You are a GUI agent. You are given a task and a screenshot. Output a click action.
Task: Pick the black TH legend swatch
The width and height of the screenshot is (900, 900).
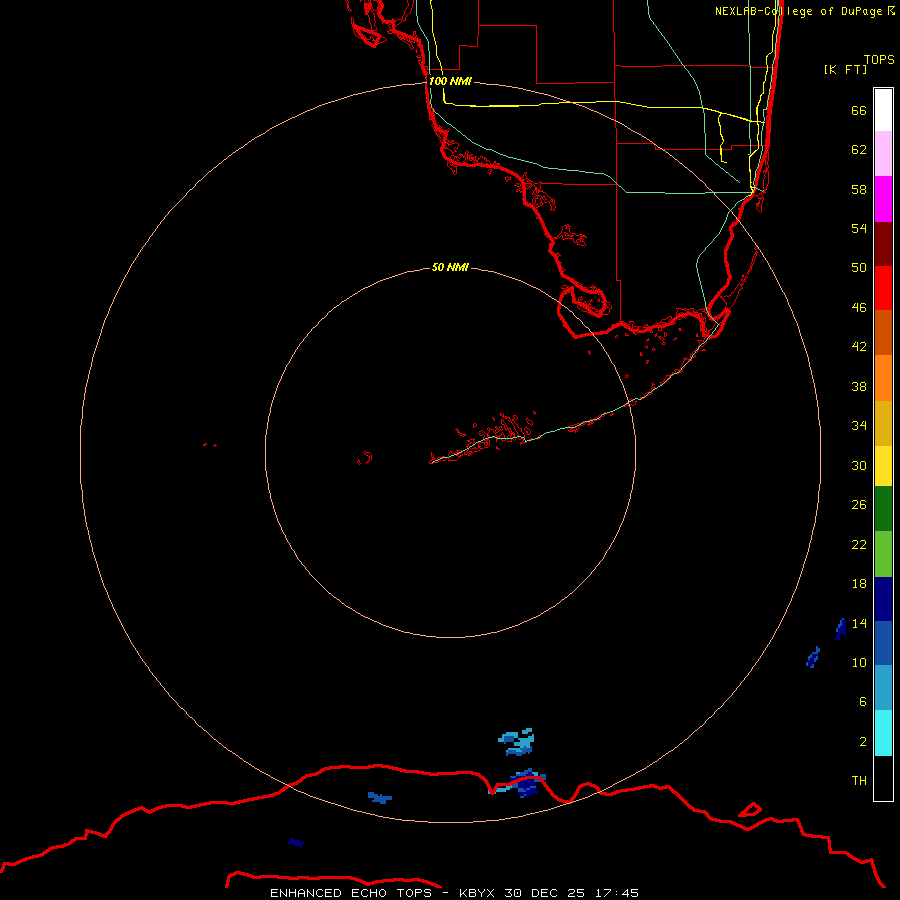coord(883,778)
